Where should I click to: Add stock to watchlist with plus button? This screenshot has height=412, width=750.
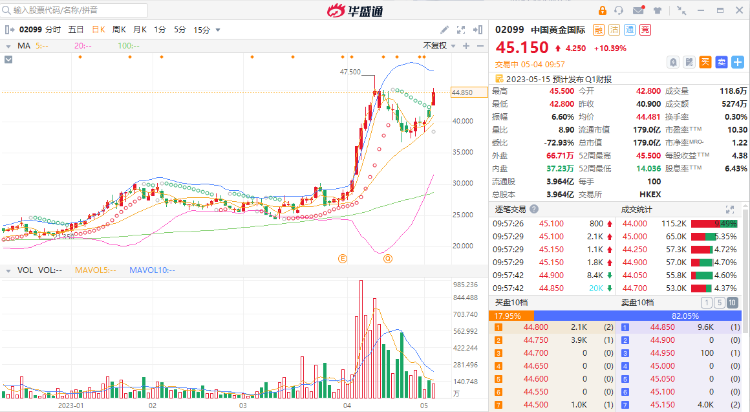738,62
